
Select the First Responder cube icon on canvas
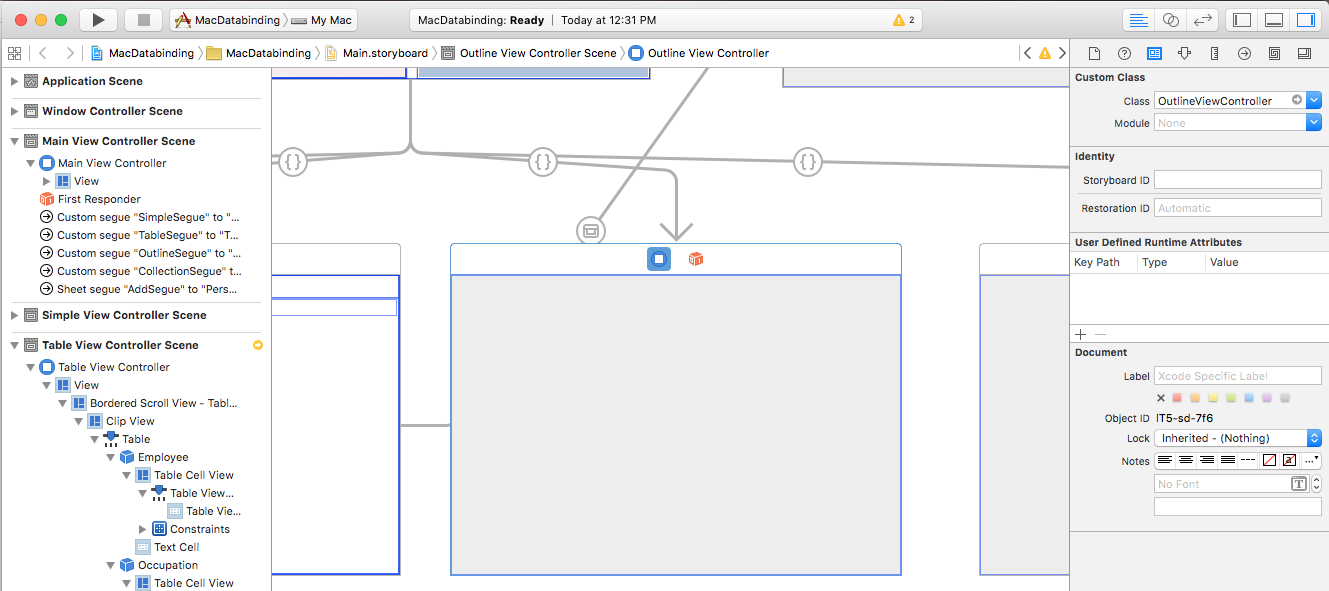click(x=696, y=259)
